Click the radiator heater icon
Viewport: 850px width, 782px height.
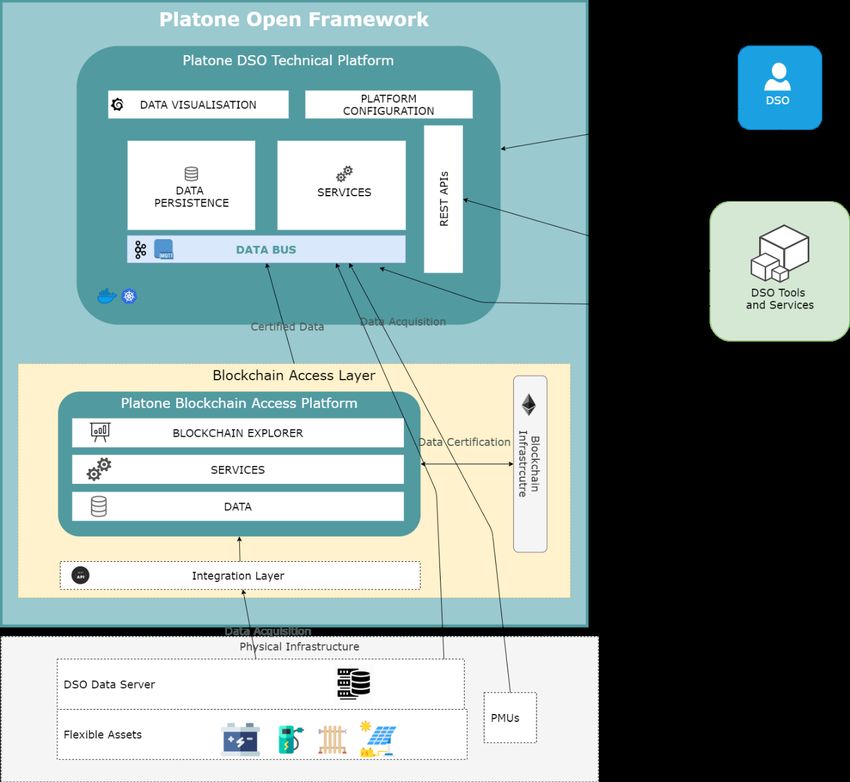coord(332,739)
